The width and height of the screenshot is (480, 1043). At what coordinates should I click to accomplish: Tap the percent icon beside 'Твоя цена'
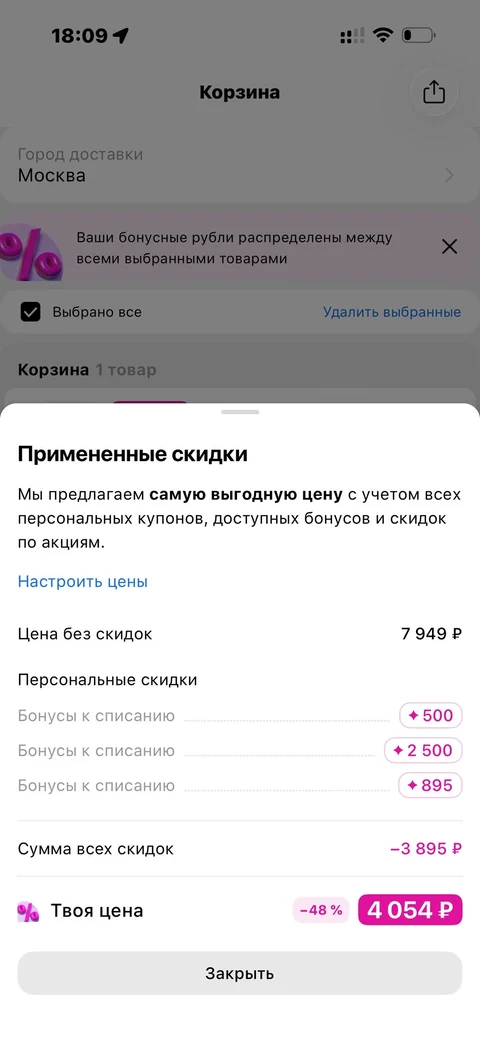[x=28, y=911]
